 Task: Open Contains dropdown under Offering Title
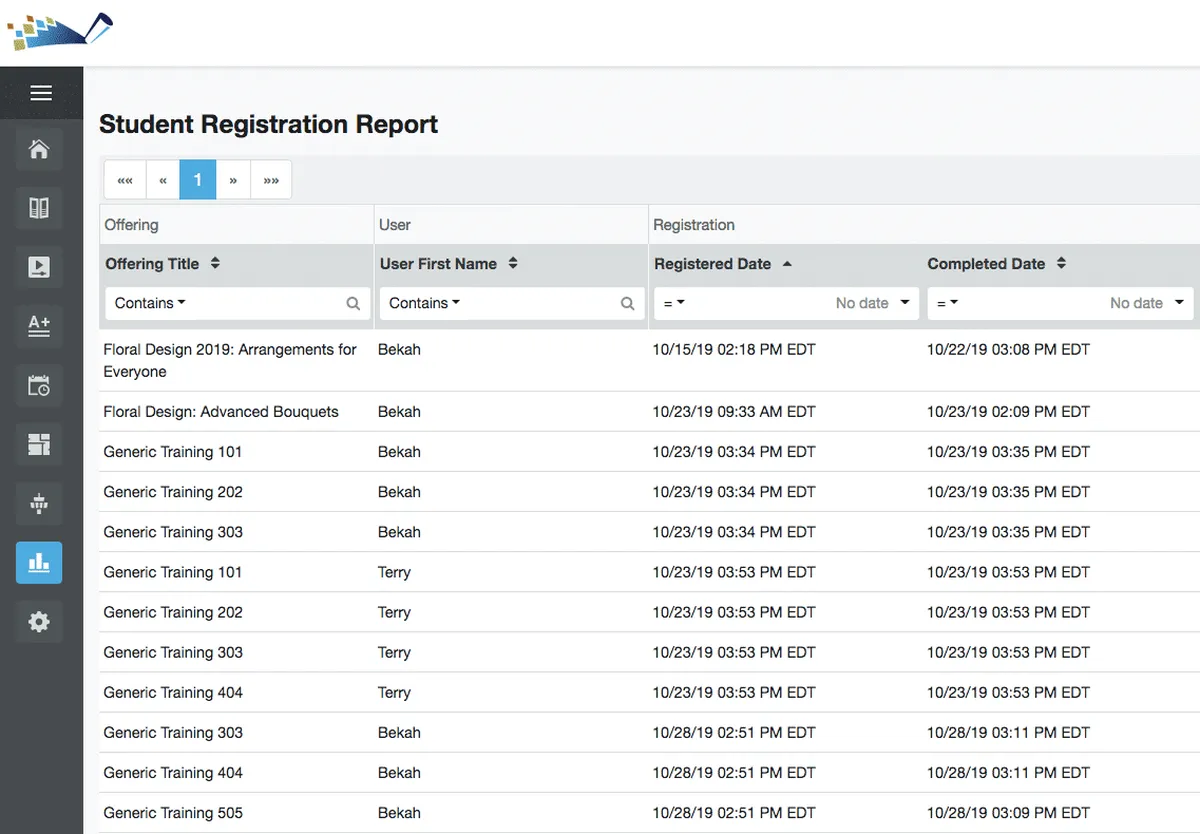[x=150, y=303]
